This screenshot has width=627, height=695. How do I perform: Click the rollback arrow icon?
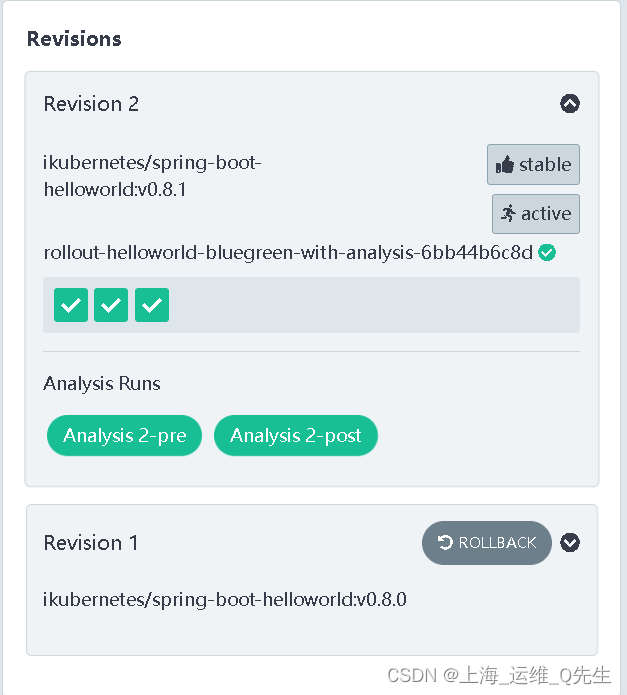pyautogui.click(x=445, y=542)
